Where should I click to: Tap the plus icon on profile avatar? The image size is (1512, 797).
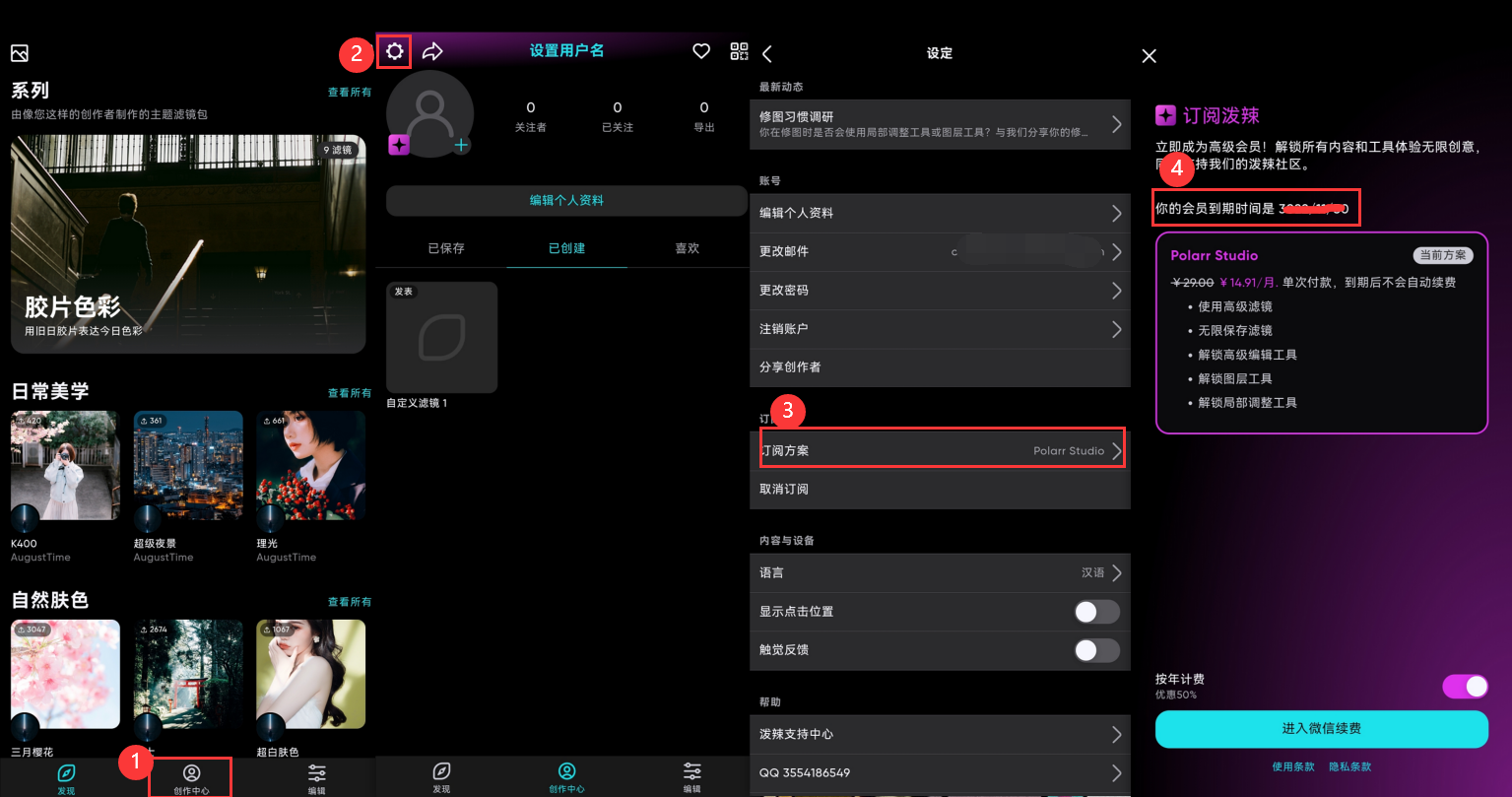(x=461, y=145)
